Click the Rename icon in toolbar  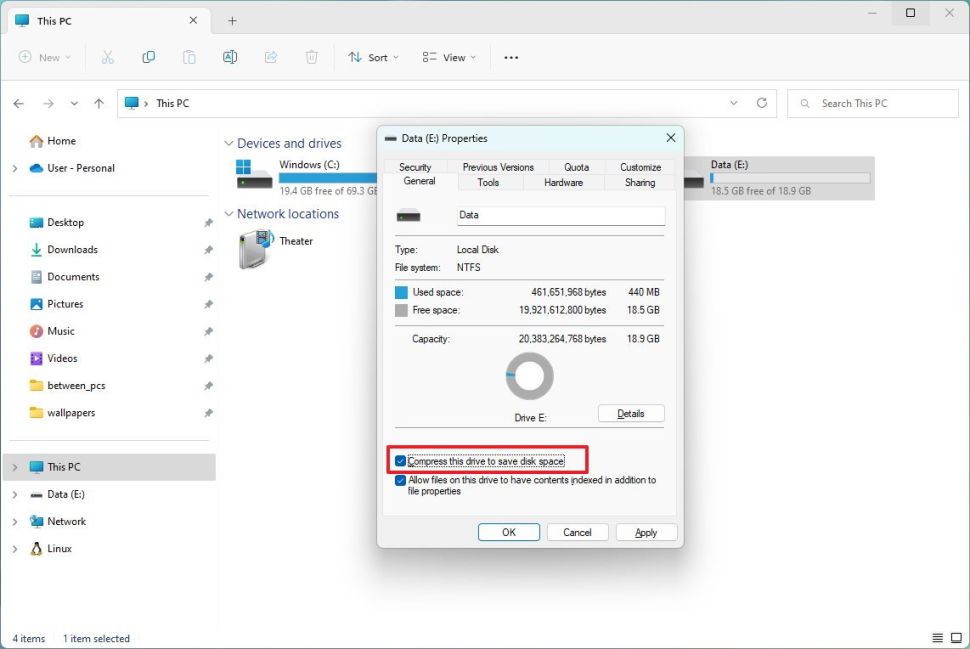coord(230,57)
